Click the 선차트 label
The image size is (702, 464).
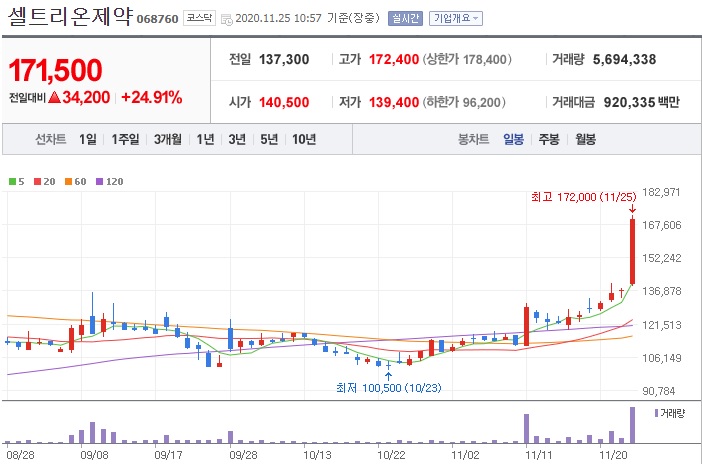coord(51,139)
